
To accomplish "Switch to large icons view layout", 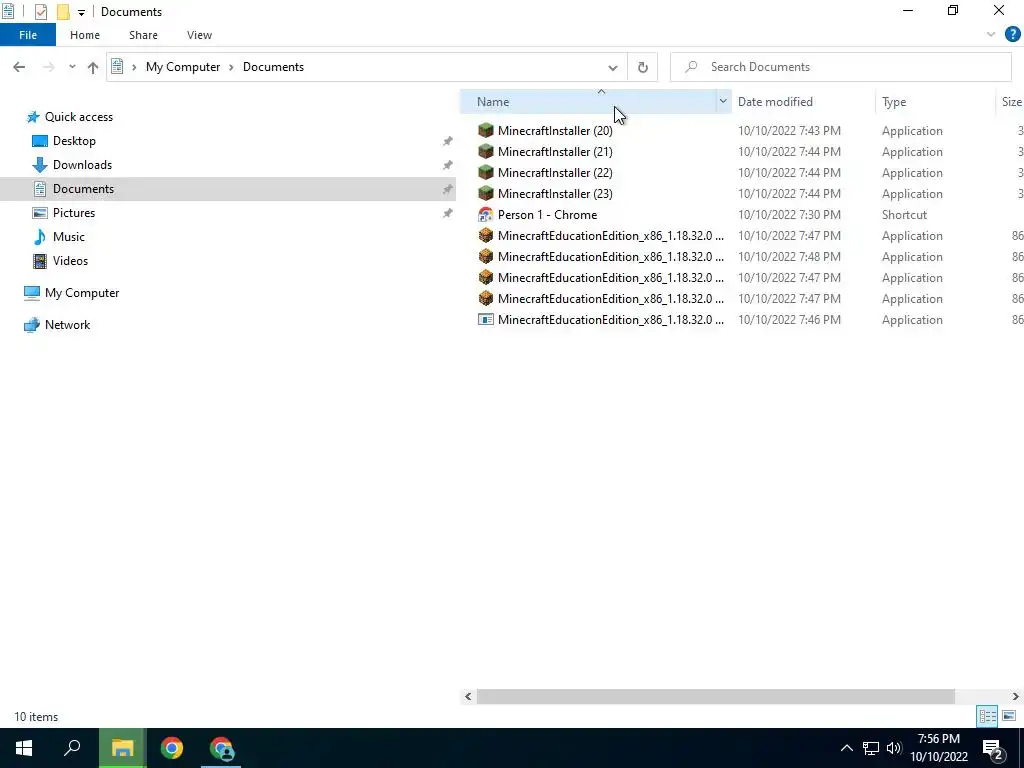I will pos(1009,716).
